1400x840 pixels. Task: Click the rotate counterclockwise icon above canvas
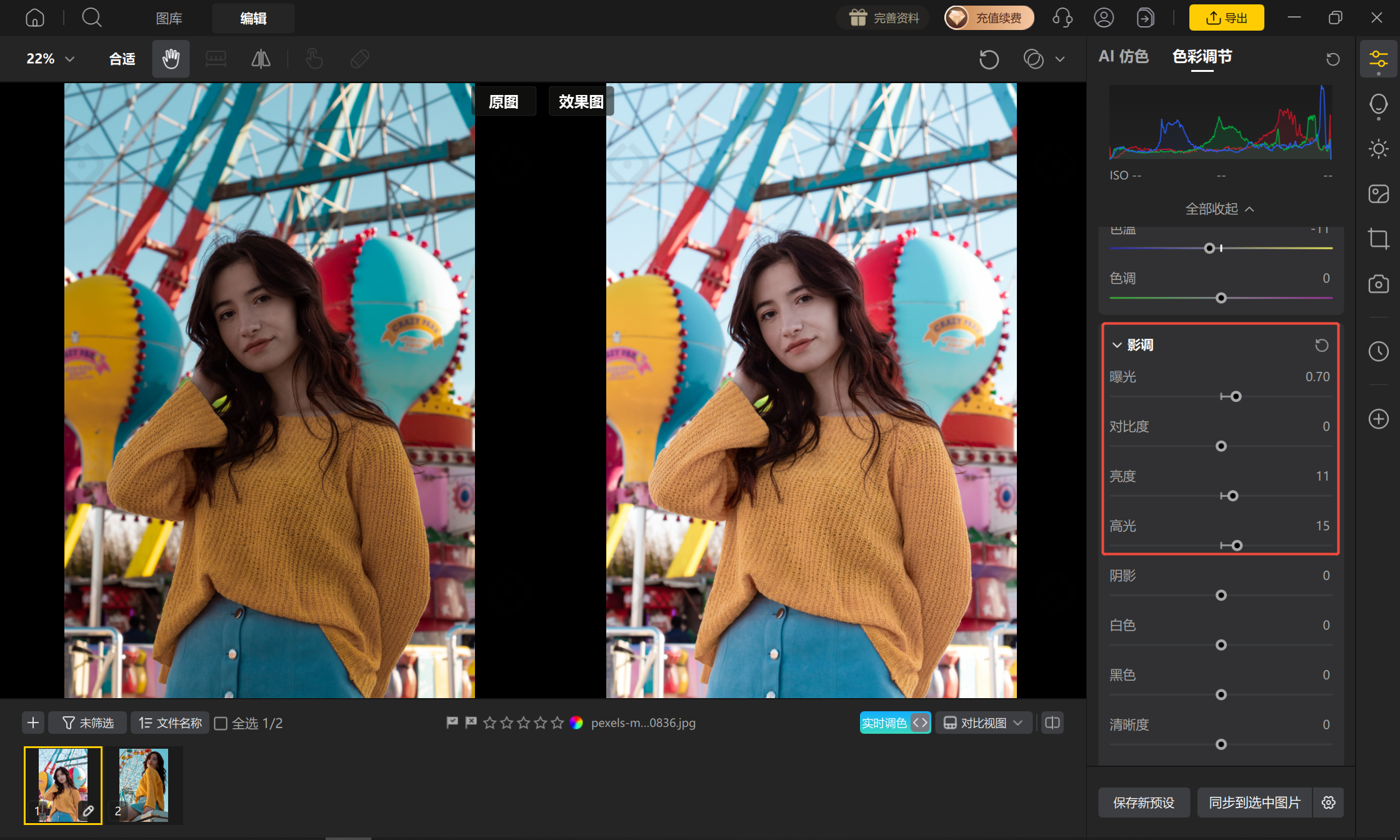989,59
